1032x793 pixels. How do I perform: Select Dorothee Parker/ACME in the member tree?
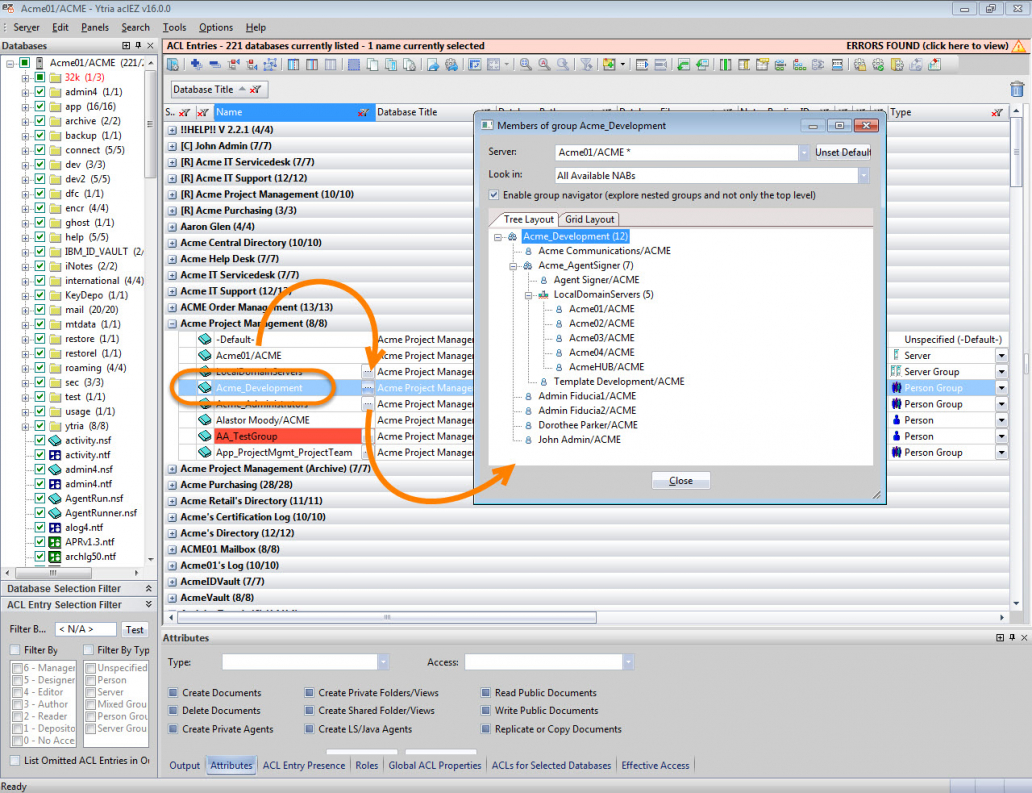(588, 425)
